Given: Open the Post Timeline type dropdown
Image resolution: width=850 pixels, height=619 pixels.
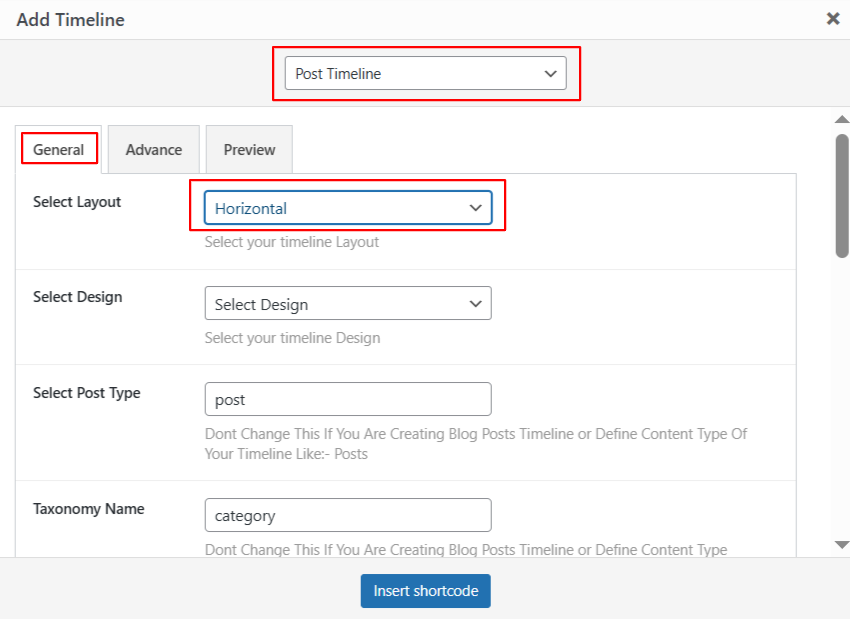Looking at the screenshot, I should pos(425,73).
